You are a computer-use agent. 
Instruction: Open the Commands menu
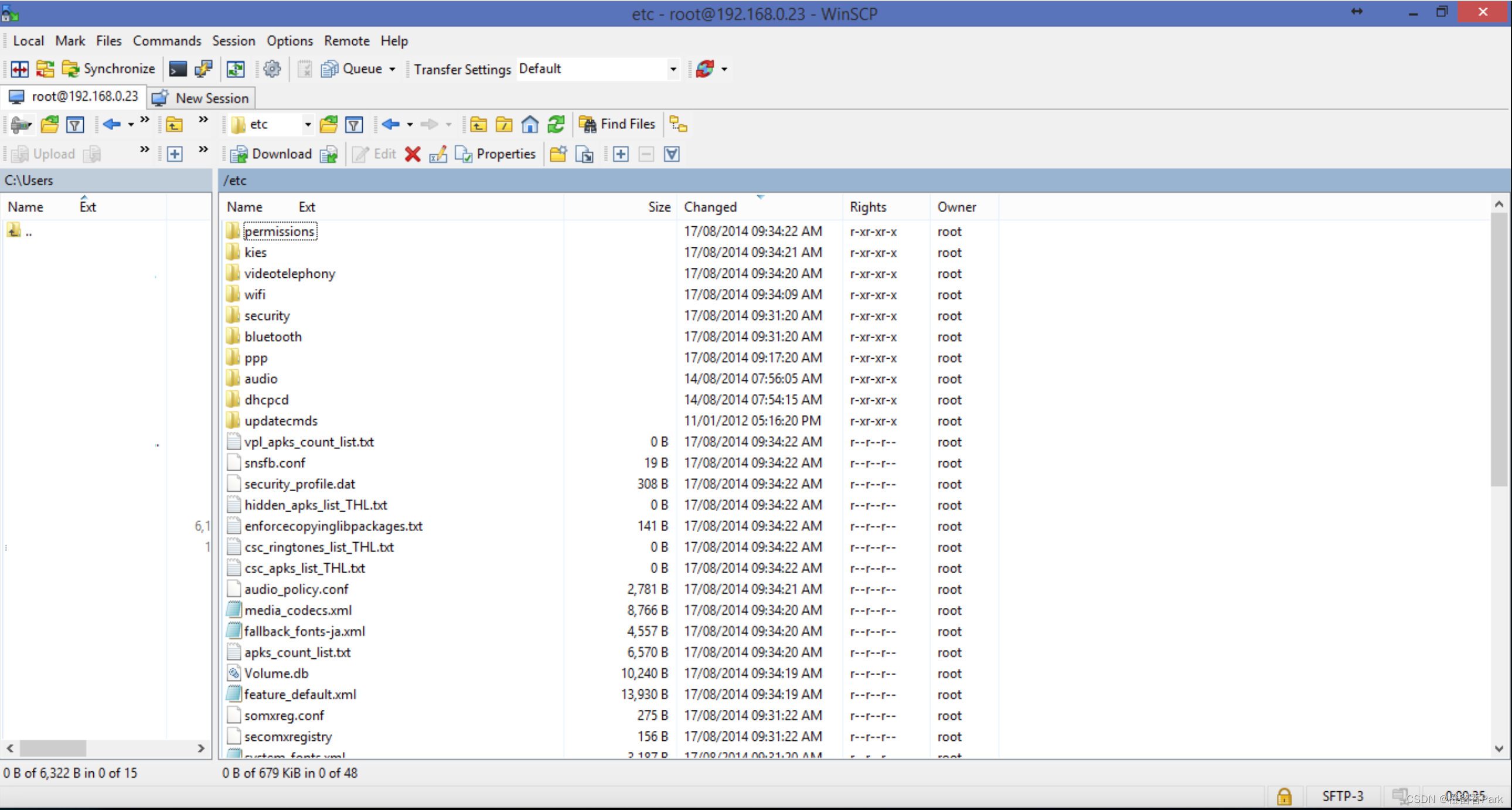(166, 41)
